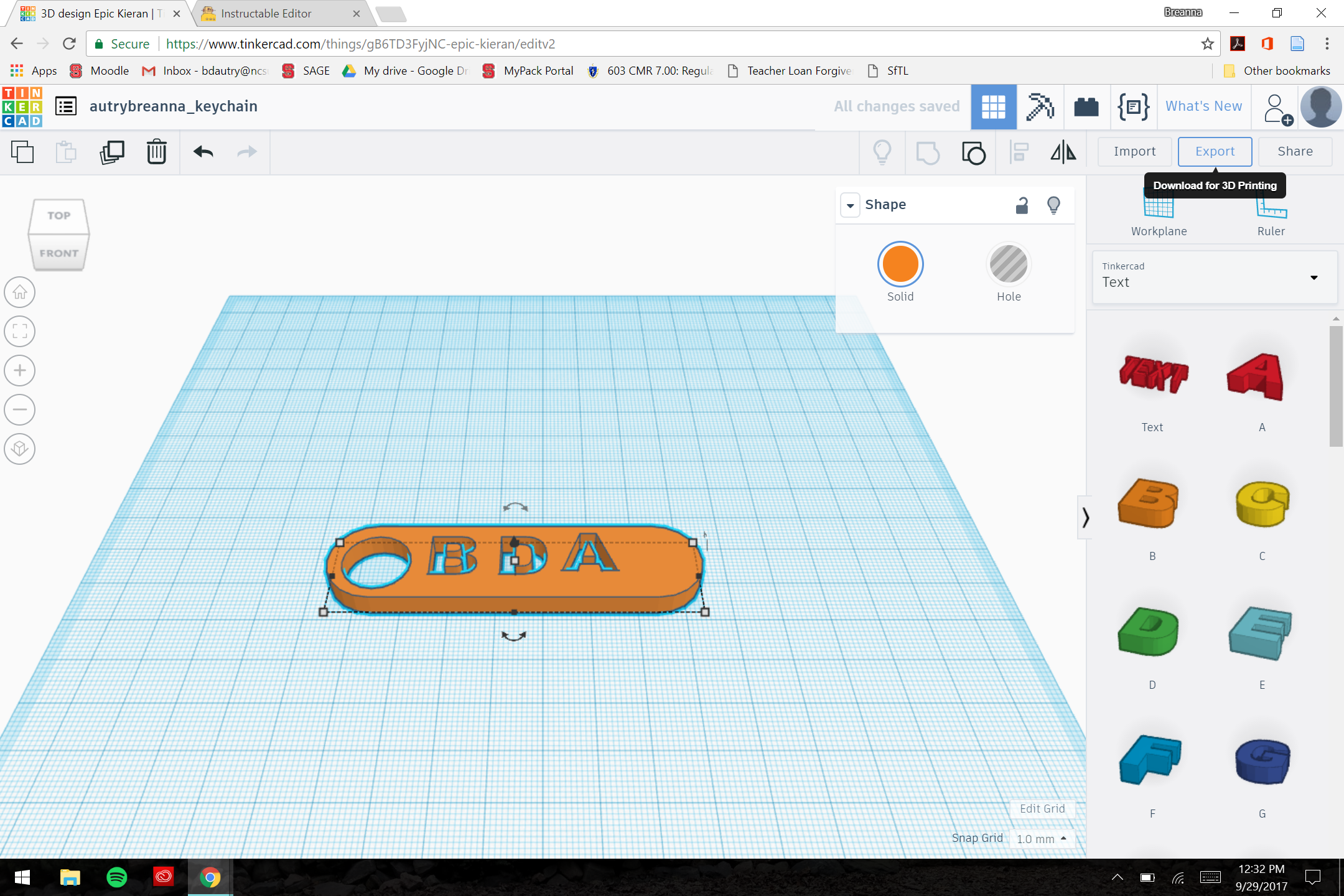This screenshot has height=896, width=1344.
Task: Click the Delete trash can icon
Action: tap(156, 152)
